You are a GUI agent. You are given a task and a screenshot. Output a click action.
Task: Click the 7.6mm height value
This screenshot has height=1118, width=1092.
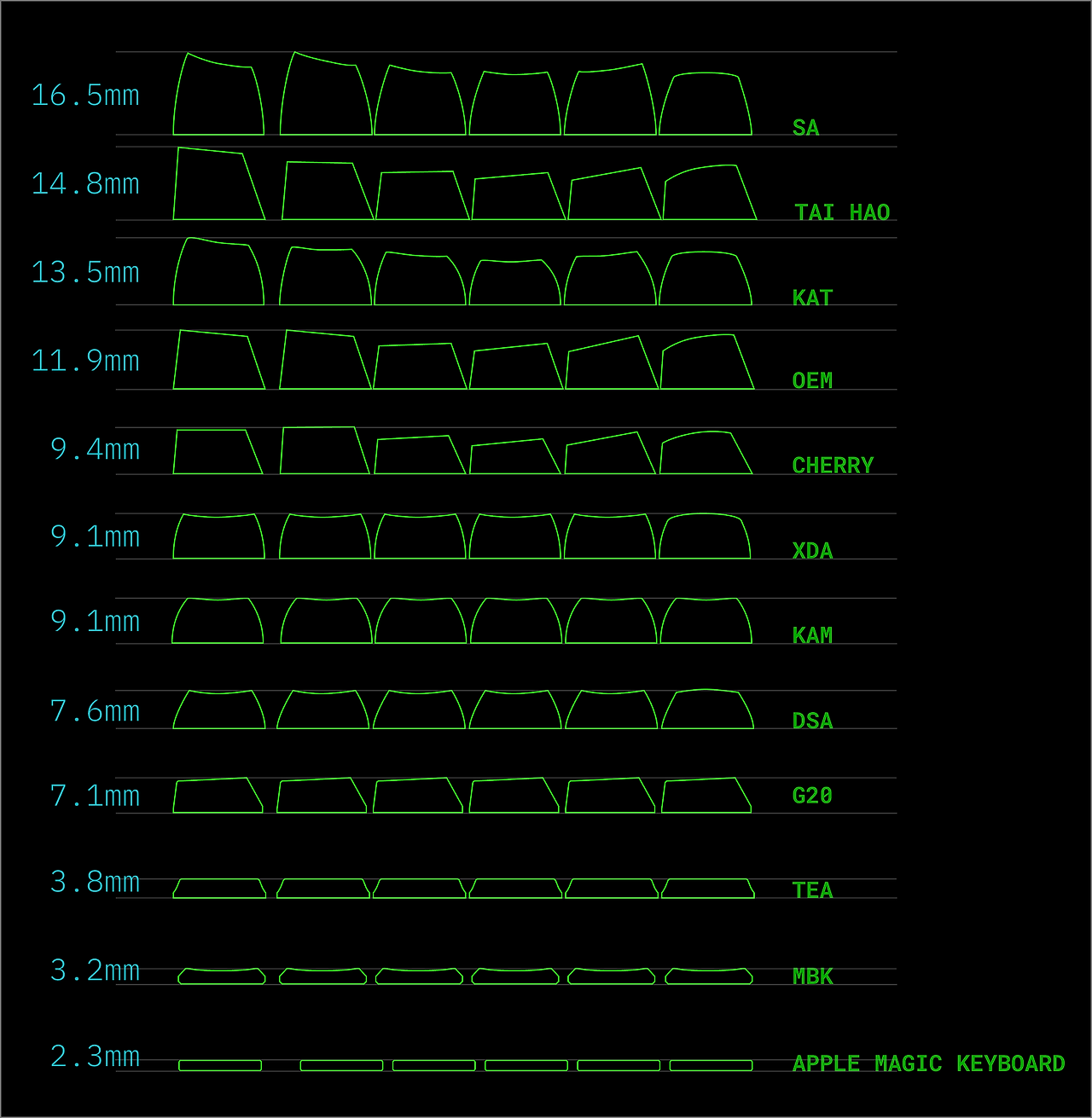[96, 711]
